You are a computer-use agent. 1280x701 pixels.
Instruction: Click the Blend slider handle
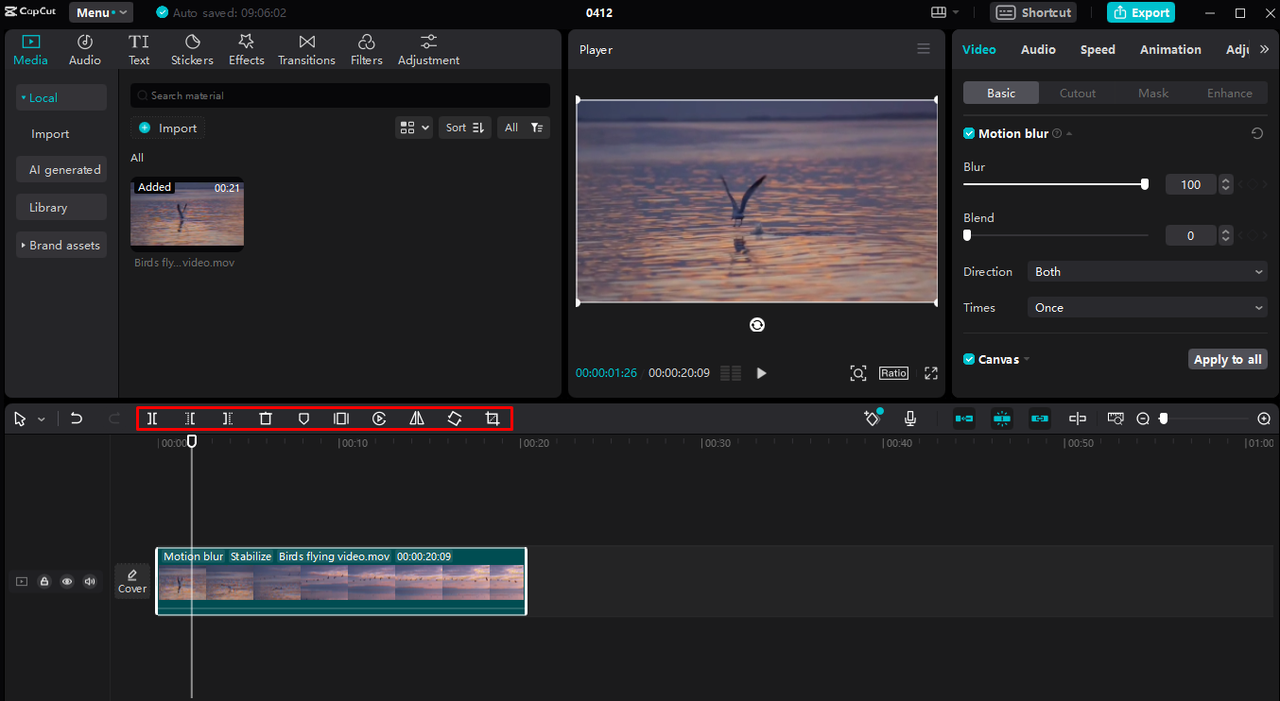coord(967,235)
